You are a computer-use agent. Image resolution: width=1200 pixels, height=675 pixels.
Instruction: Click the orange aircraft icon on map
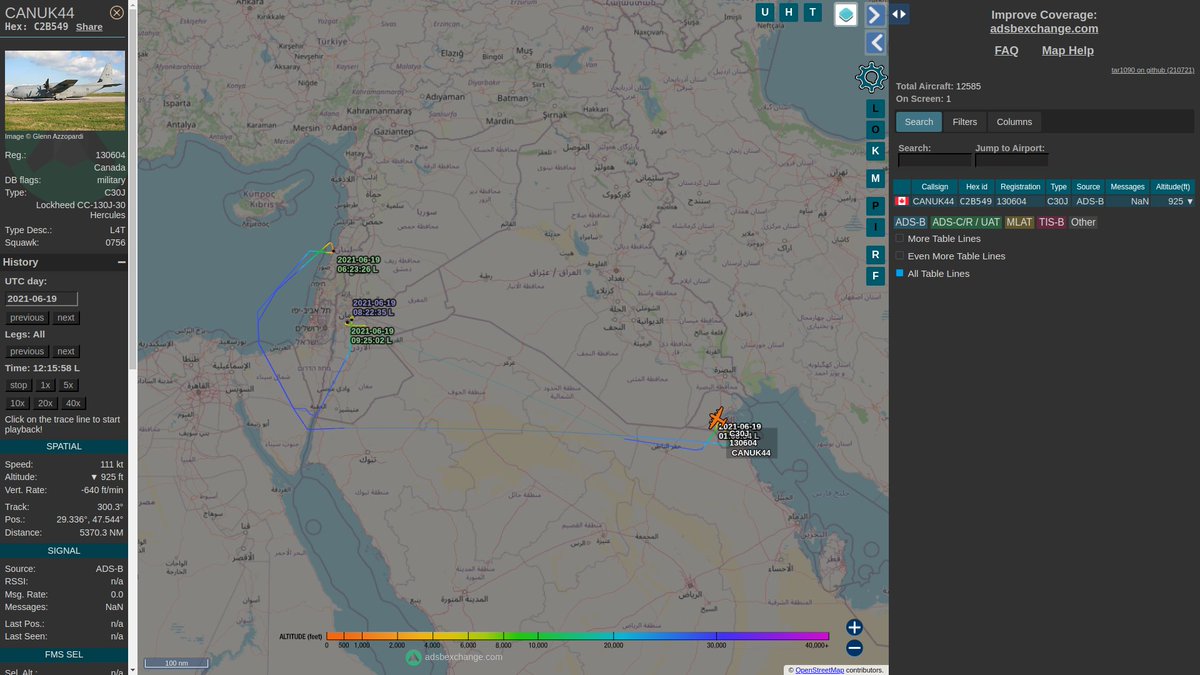pos(716,418)
